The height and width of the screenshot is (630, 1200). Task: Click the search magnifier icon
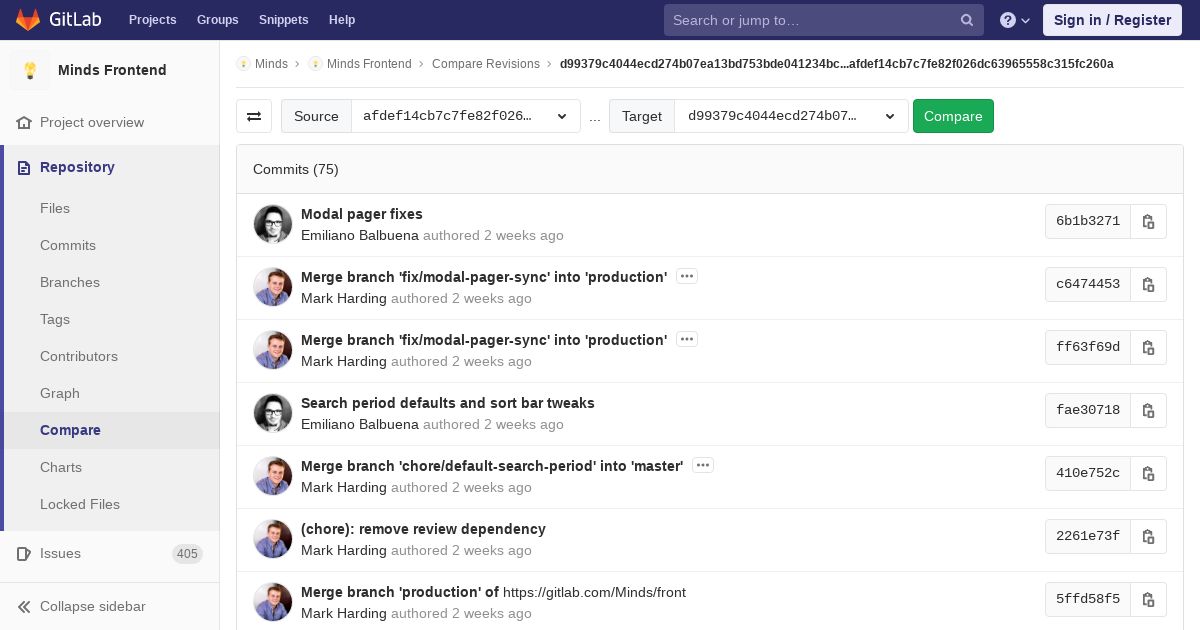click(x=967, y=20)
